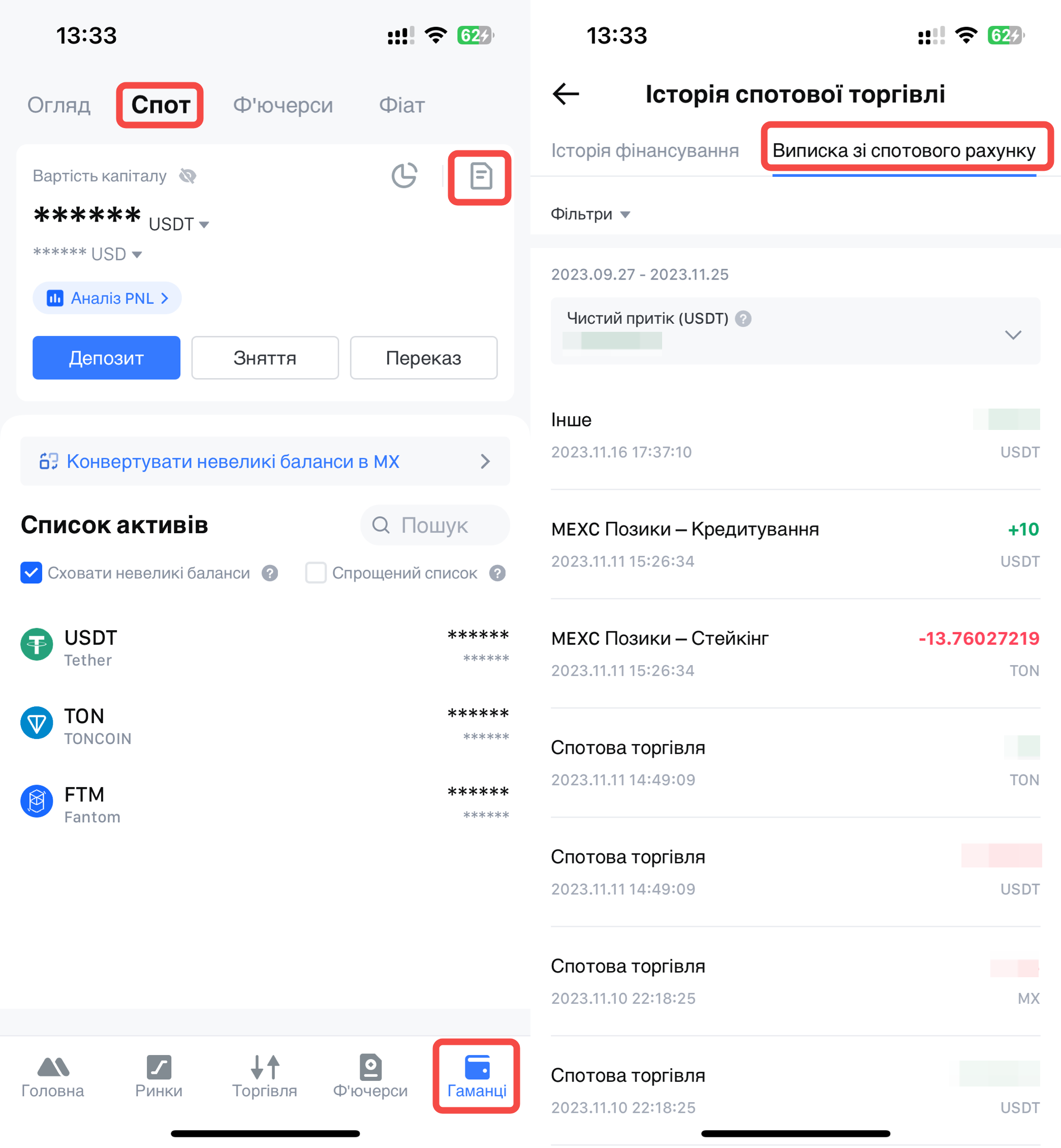This screenshot has height=1148, width=1061.
Task: Click the Пошук asset search field
Action: (x=434, y=525)
